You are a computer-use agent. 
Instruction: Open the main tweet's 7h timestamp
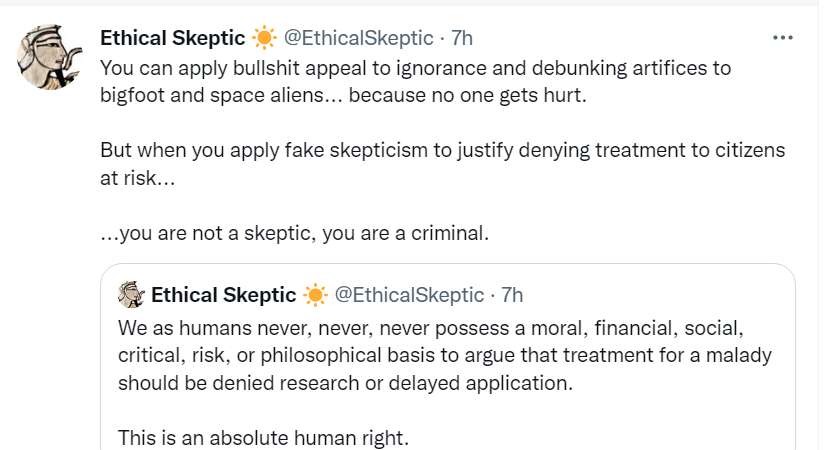click(x=461, y=39)
